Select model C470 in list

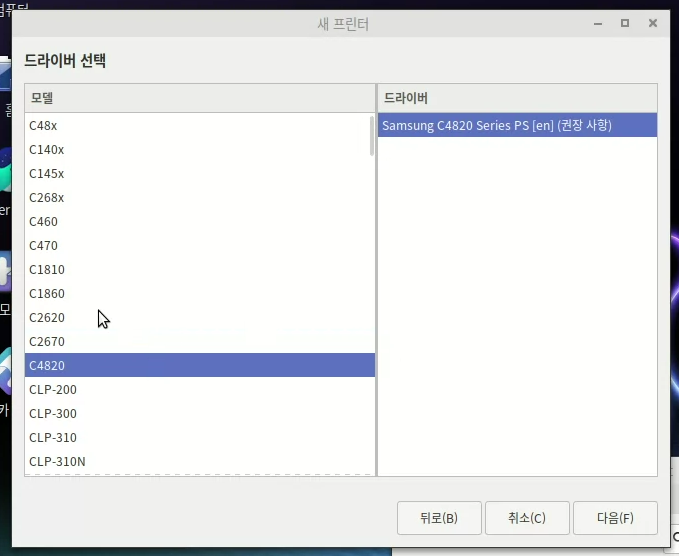[200, 246]
